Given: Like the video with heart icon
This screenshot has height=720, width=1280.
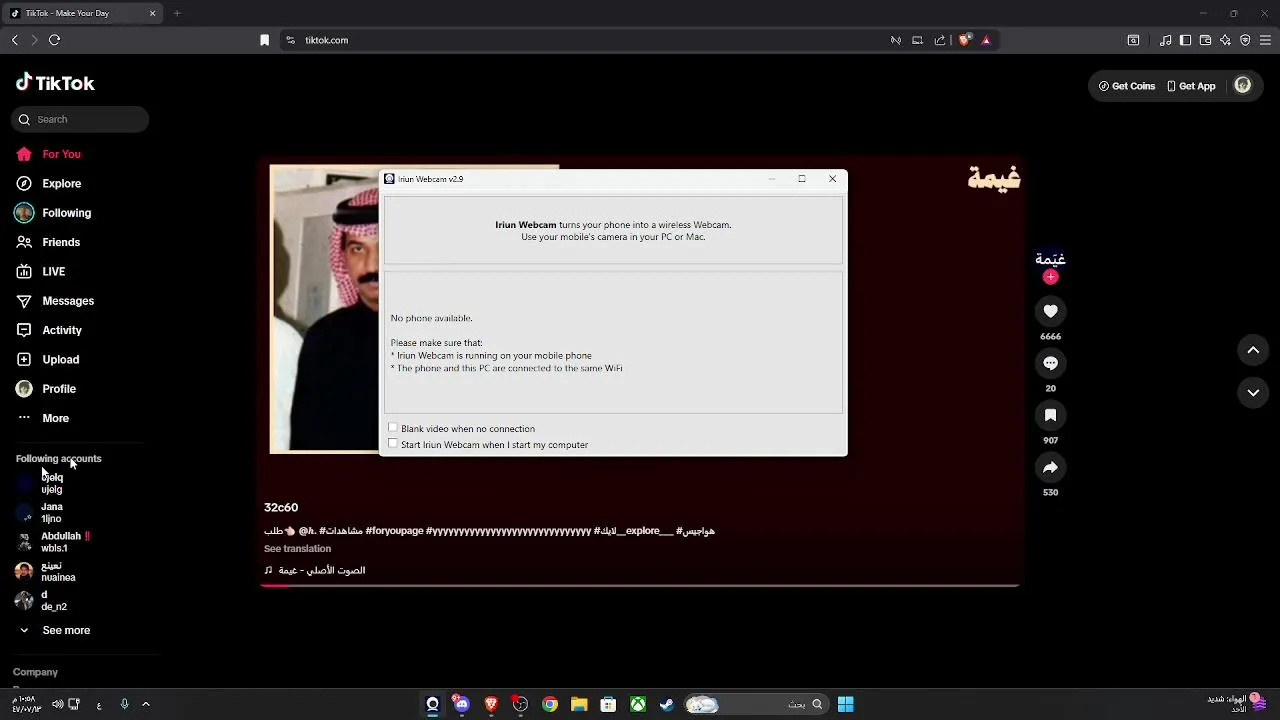Looking at the screenshot, I should (x=1050, y=312).
